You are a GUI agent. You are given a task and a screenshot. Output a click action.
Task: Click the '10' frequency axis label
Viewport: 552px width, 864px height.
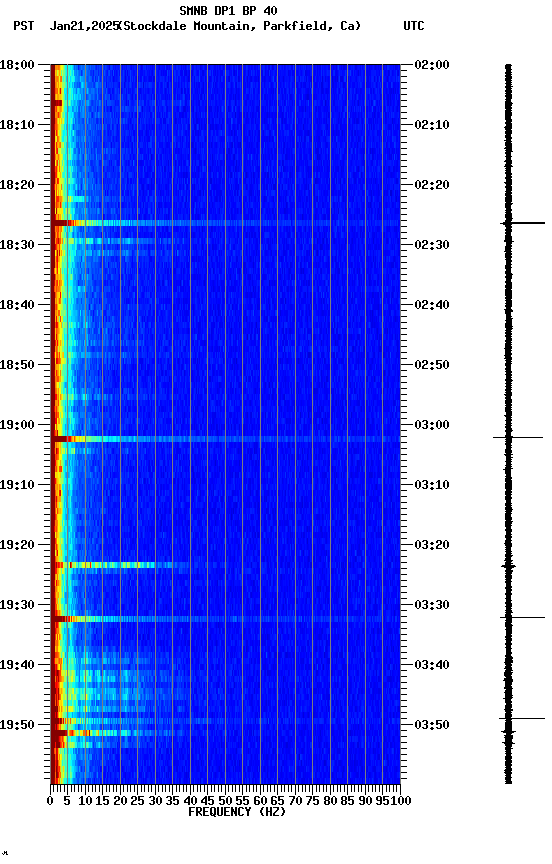pos(85,801)
